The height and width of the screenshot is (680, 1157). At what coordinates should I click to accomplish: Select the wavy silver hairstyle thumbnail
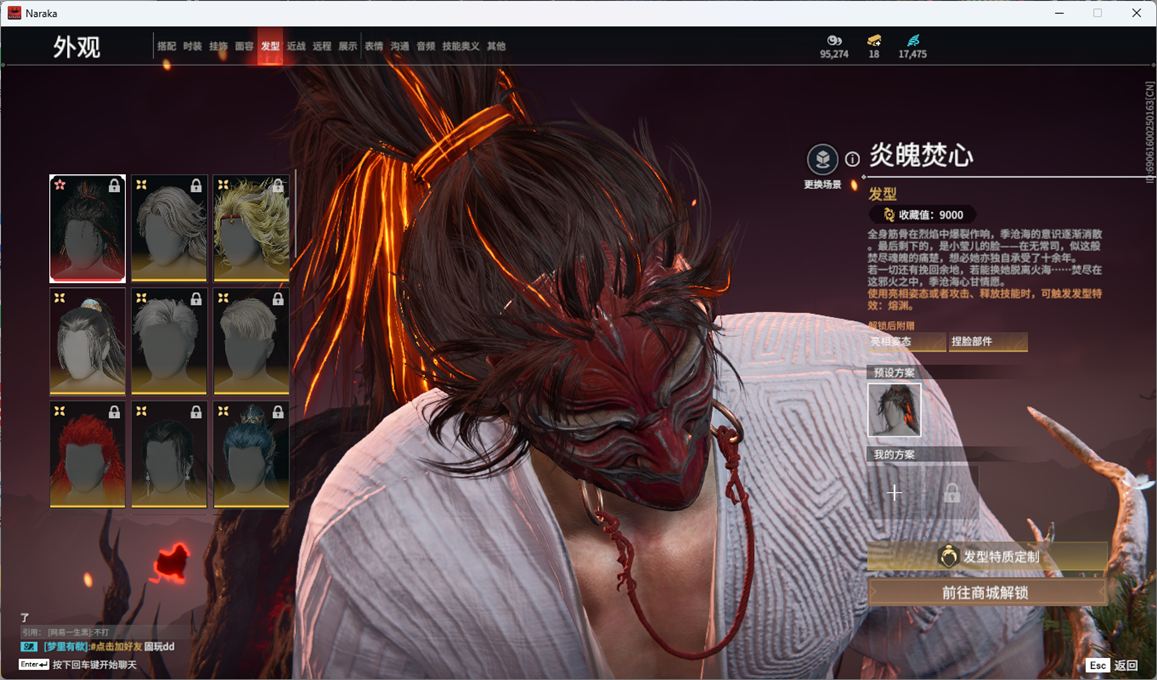click(169, 229)
